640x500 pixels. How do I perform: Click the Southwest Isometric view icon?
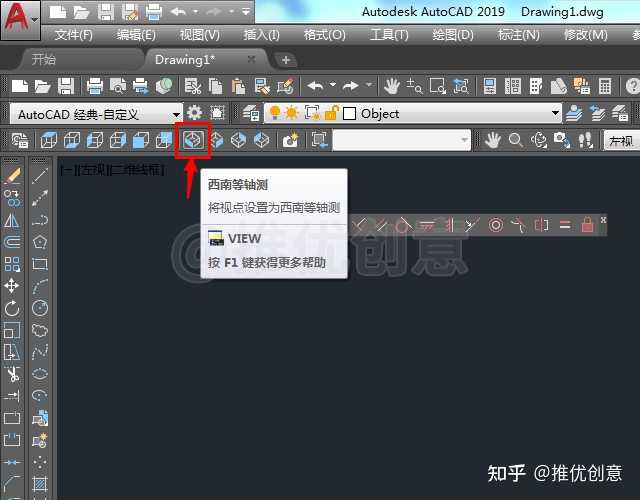(x=193, y=140)
